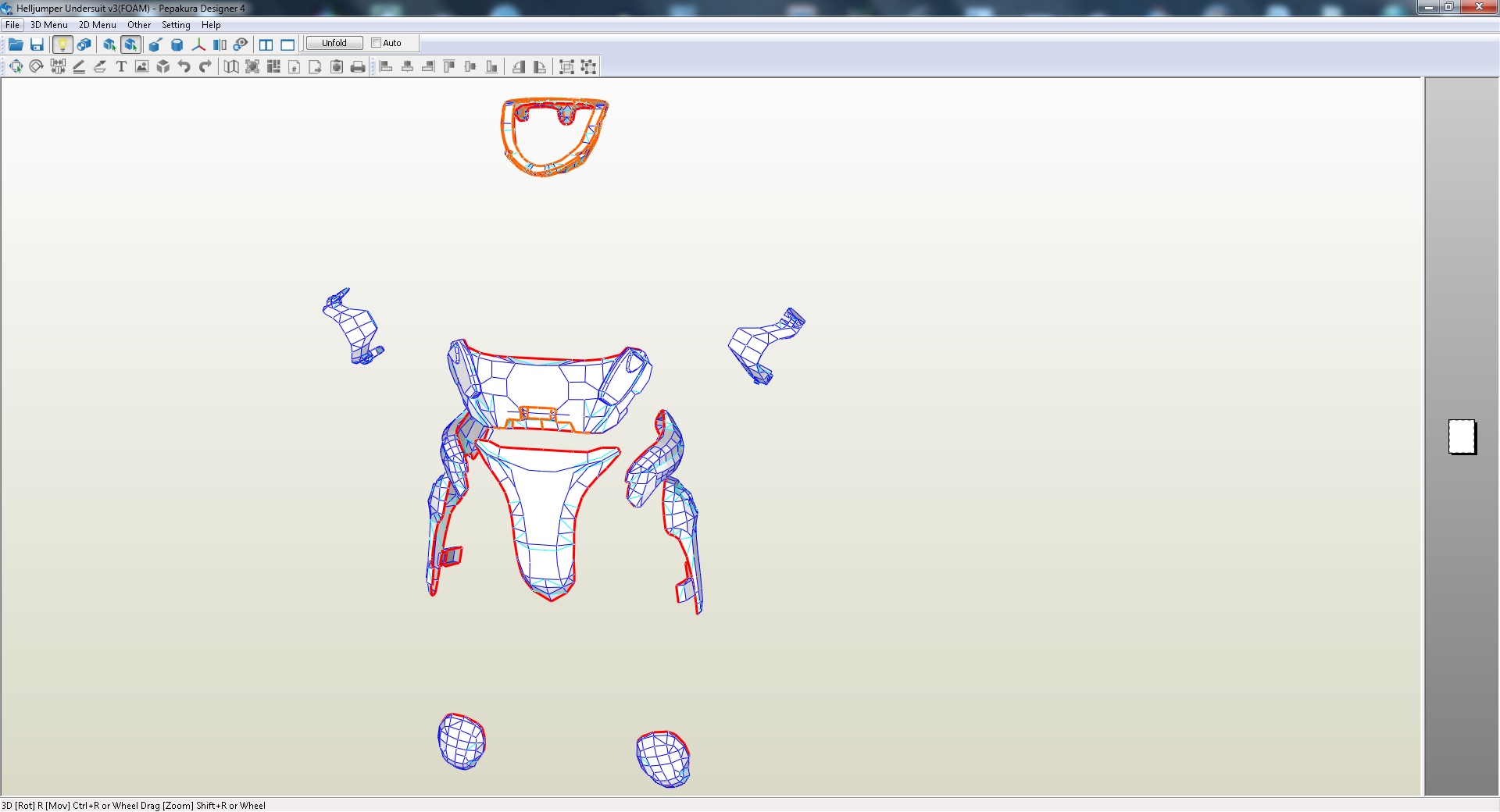Click the clipboard-style page icon
1500x812 pixels.
[x=337, y=66]
